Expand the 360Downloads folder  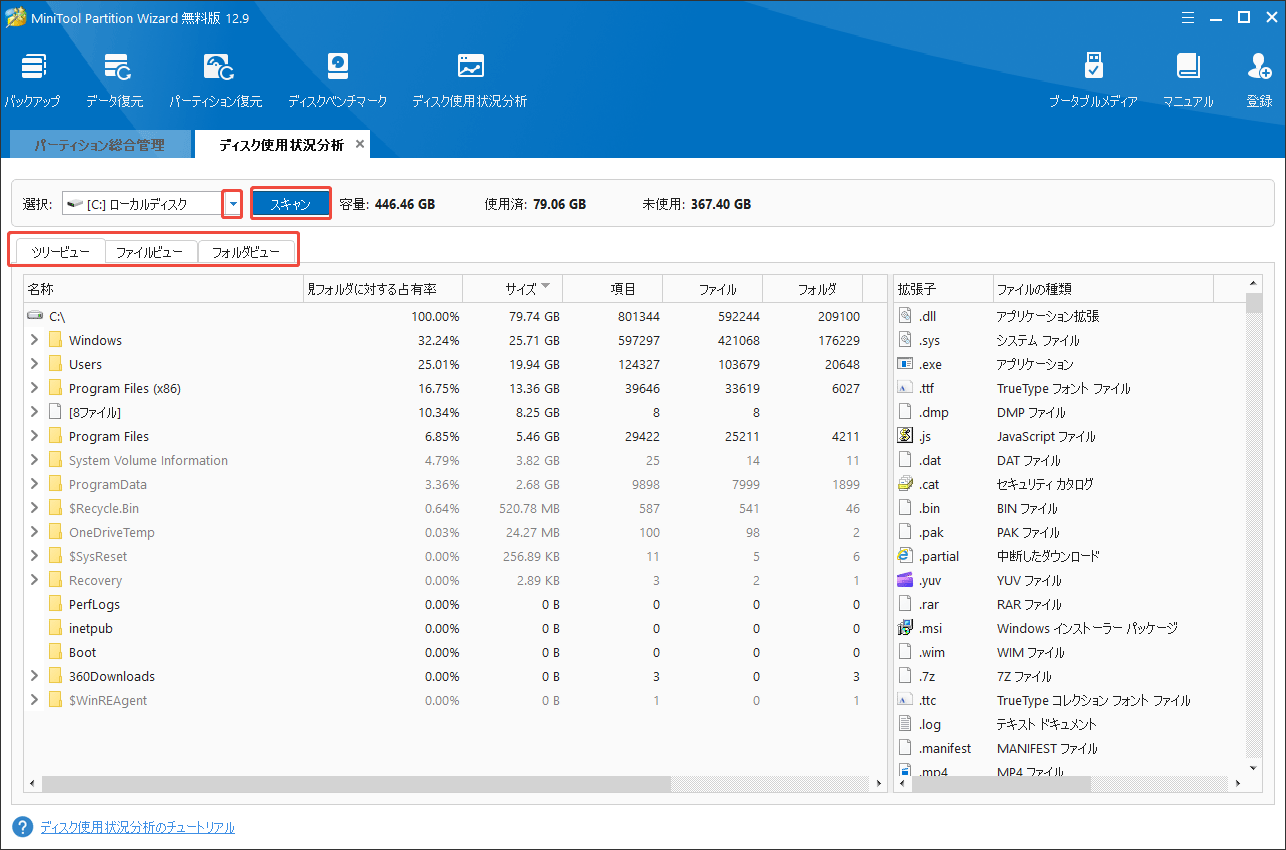coord(34,676)
